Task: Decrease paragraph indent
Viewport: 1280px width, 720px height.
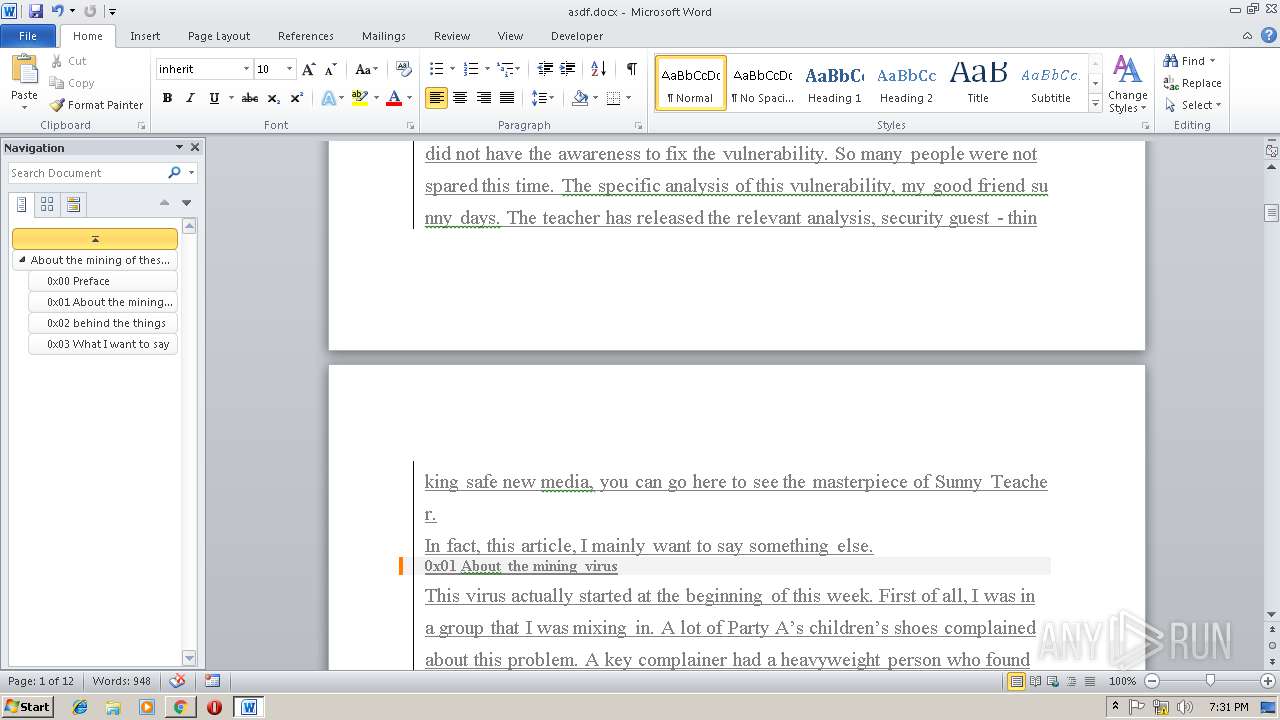Action: click(545, 69)
